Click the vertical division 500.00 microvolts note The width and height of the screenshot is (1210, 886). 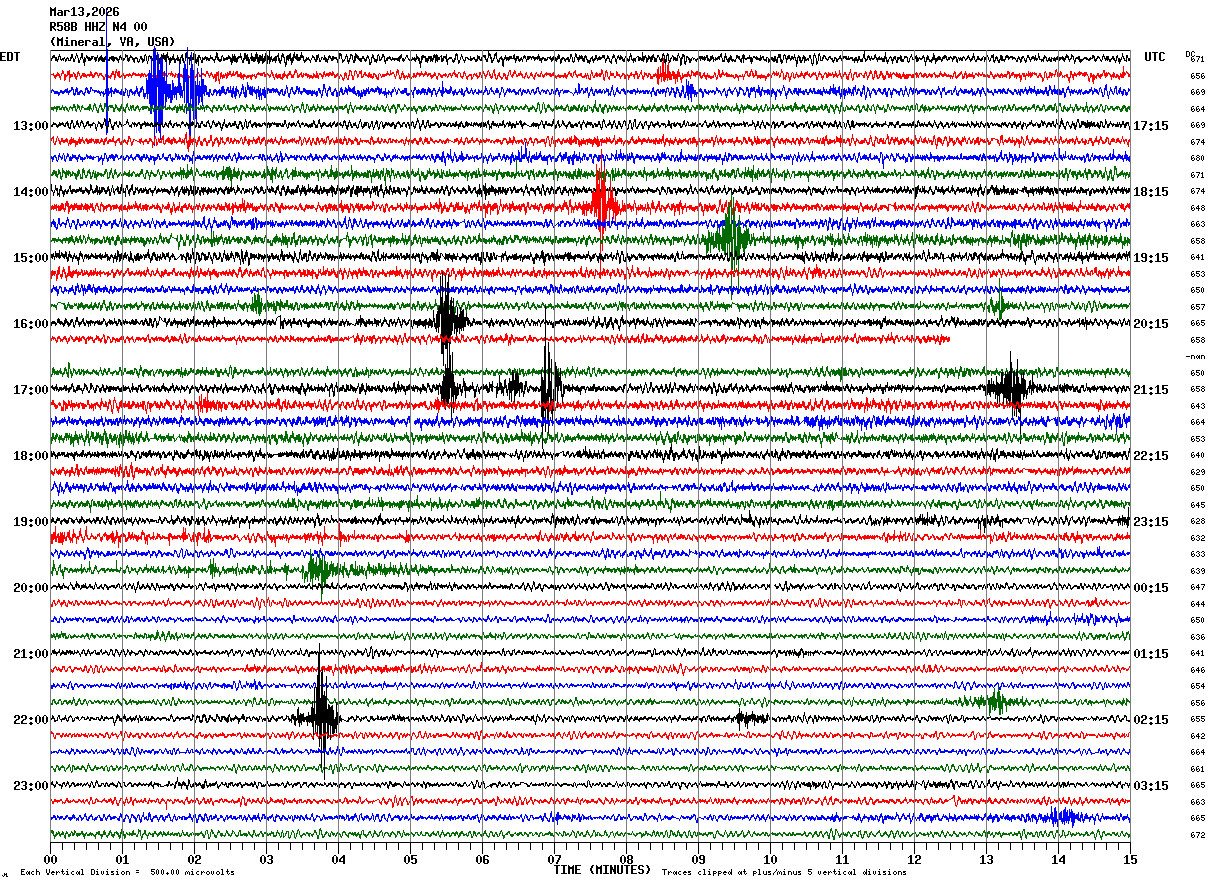[127, 872]
